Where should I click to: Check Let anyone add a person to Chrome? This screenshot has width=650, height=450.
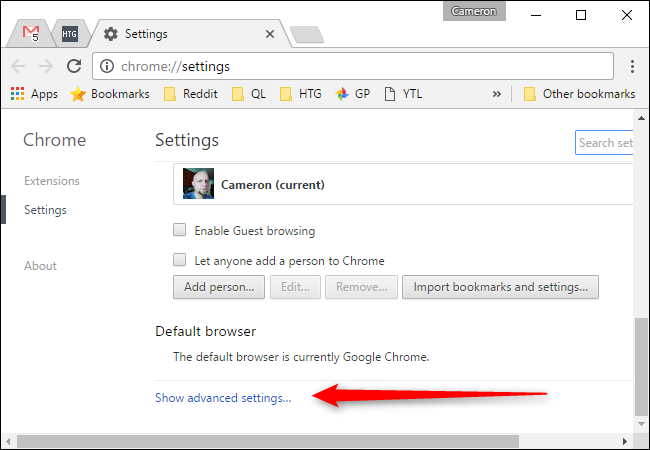point(179,260)
